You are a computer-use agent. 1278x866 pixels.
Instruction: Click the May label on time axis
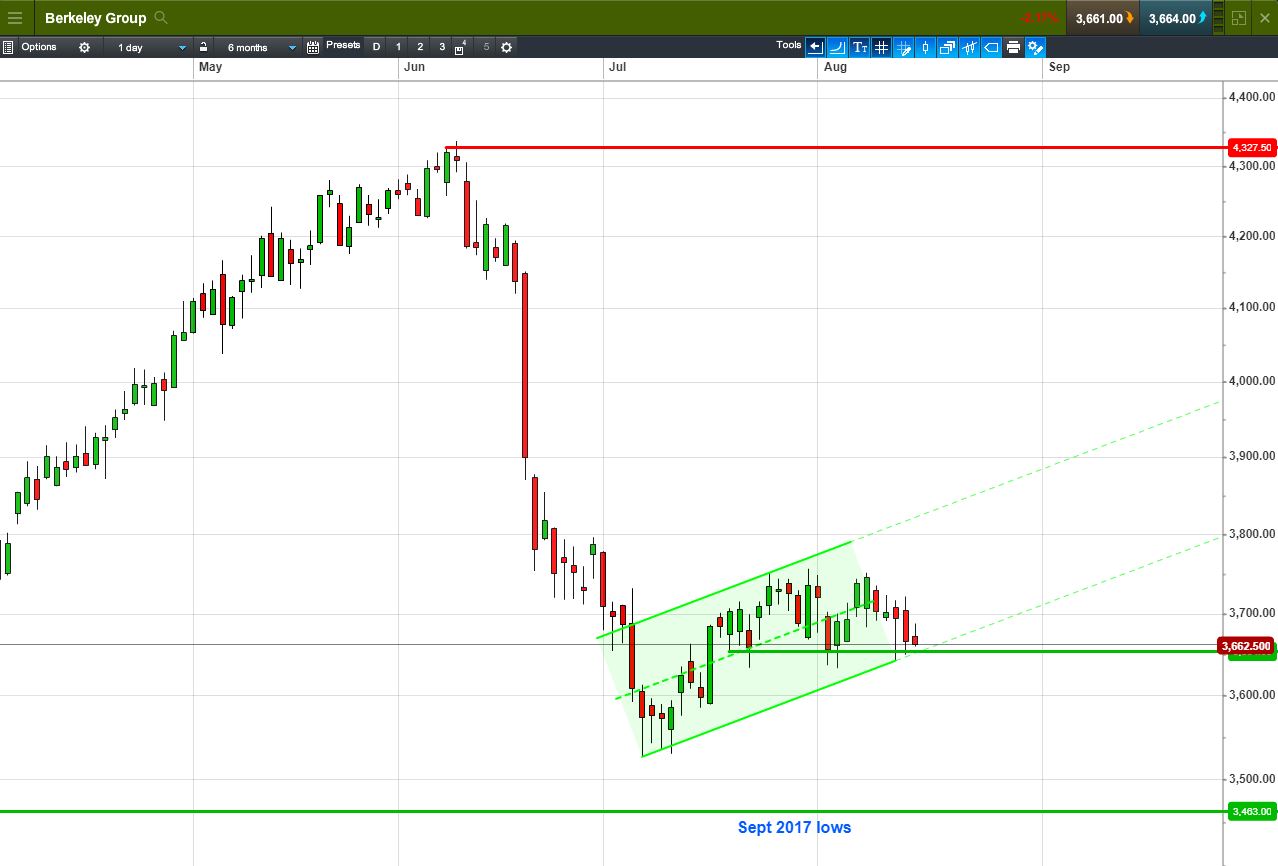(210, 67)
